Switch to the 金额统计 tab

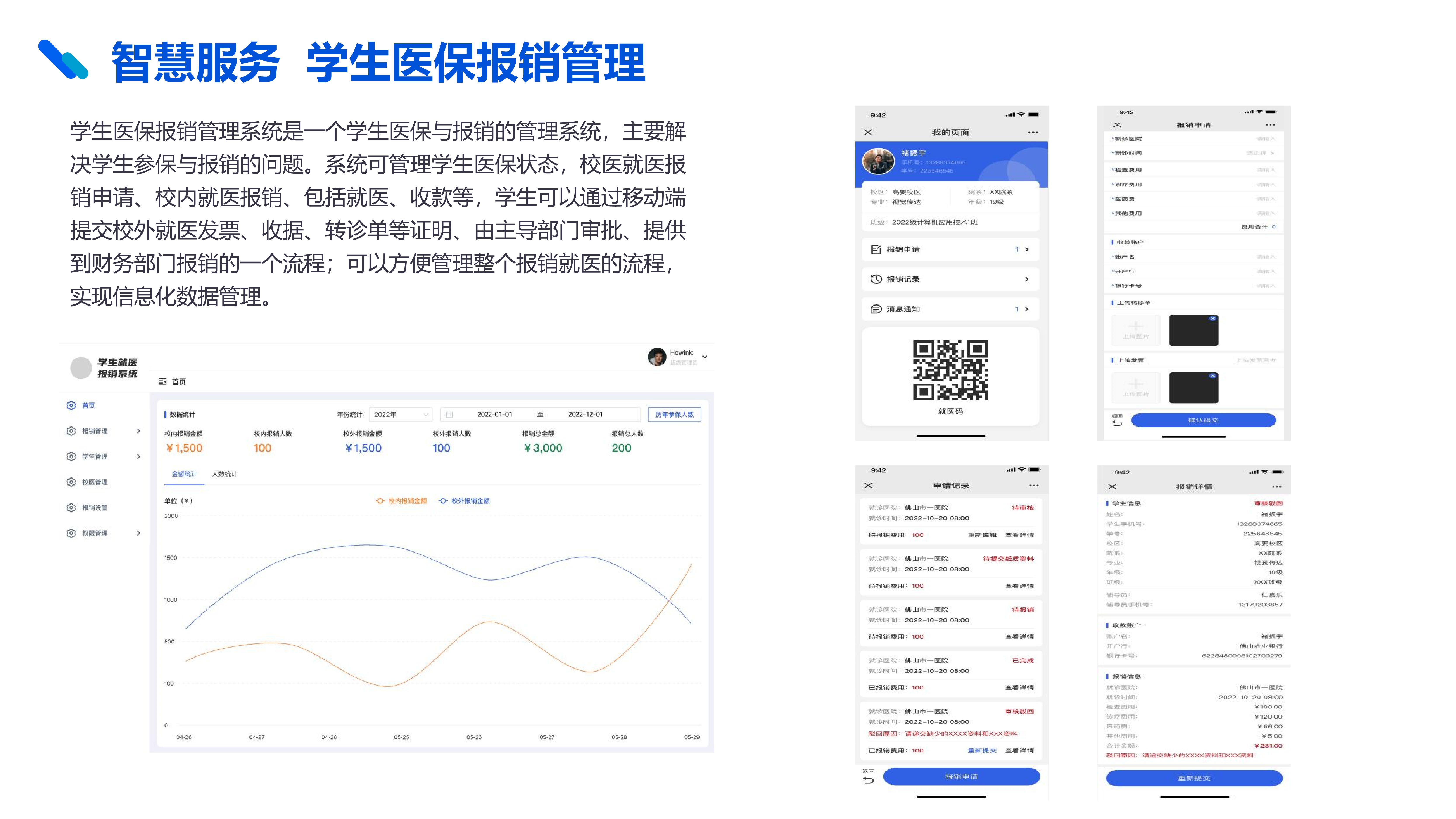184,474
